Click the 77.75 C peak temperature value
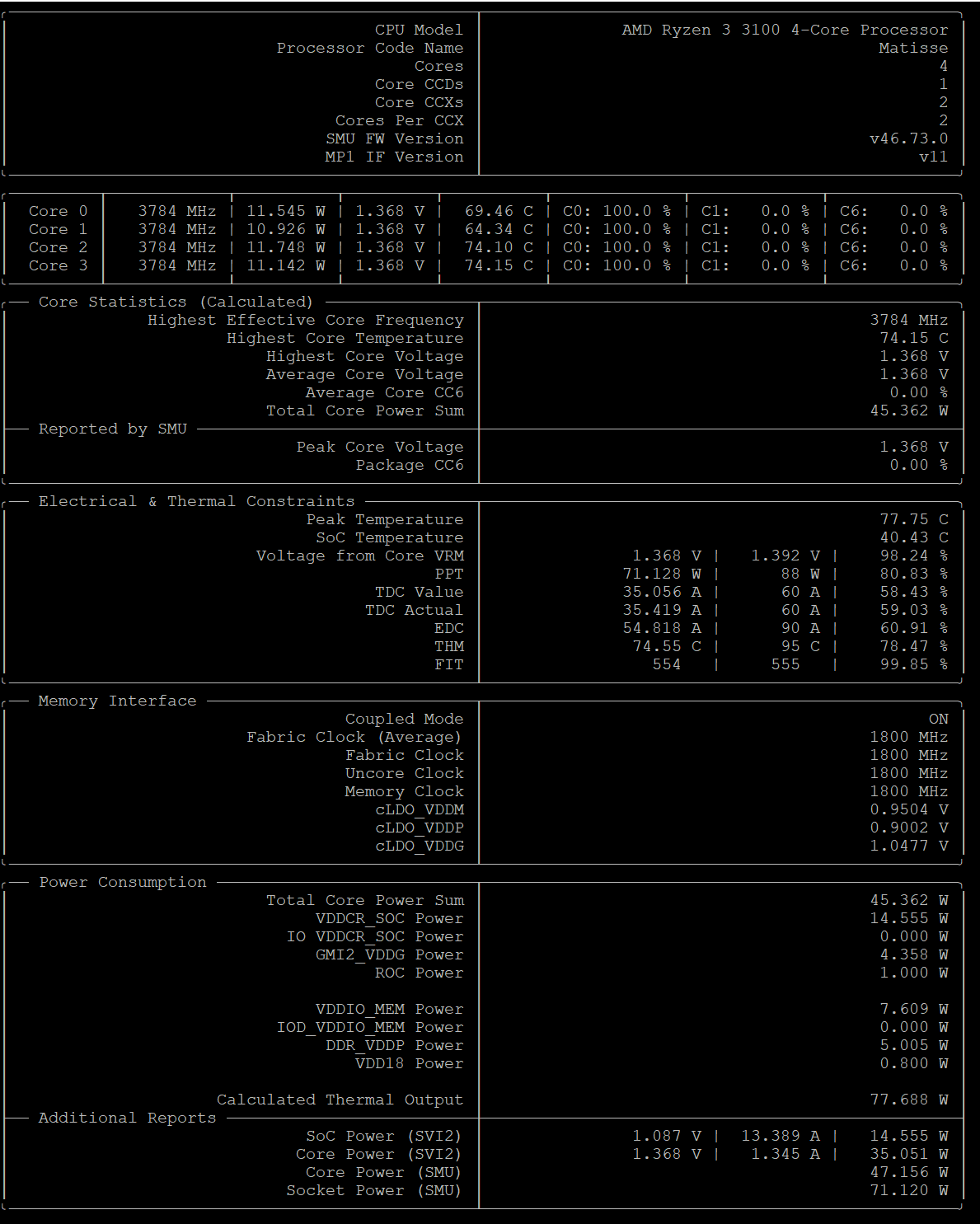 (913, 519)
